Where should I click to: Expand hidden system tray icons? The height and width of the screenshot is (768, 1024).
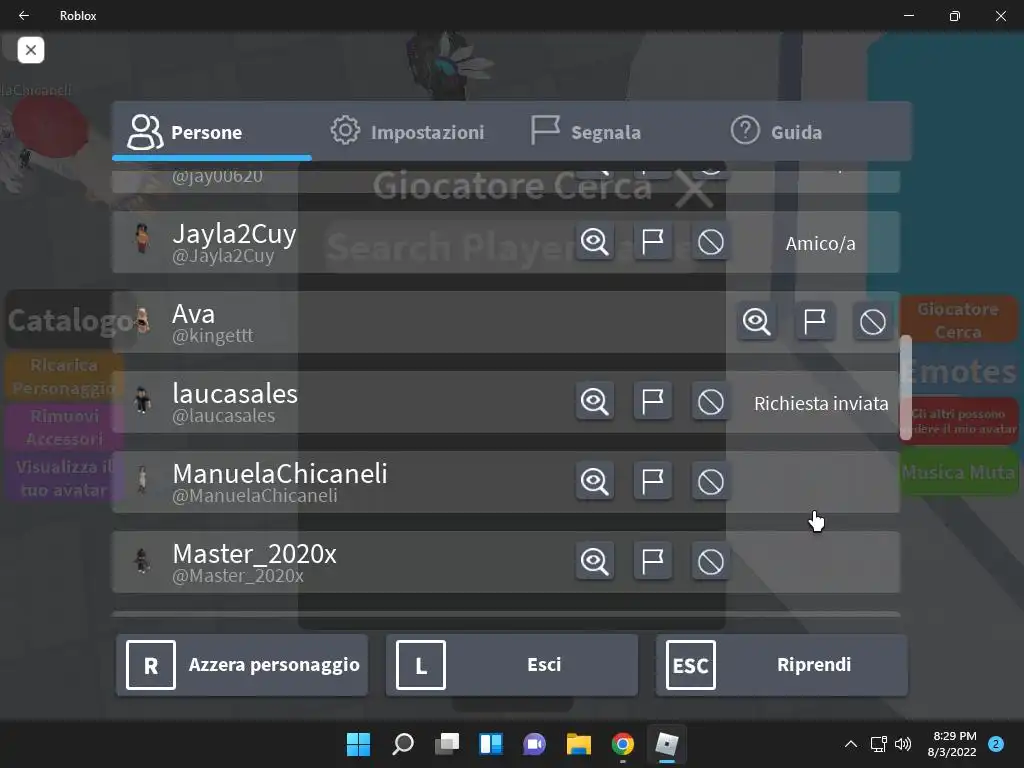coord(850,744)
